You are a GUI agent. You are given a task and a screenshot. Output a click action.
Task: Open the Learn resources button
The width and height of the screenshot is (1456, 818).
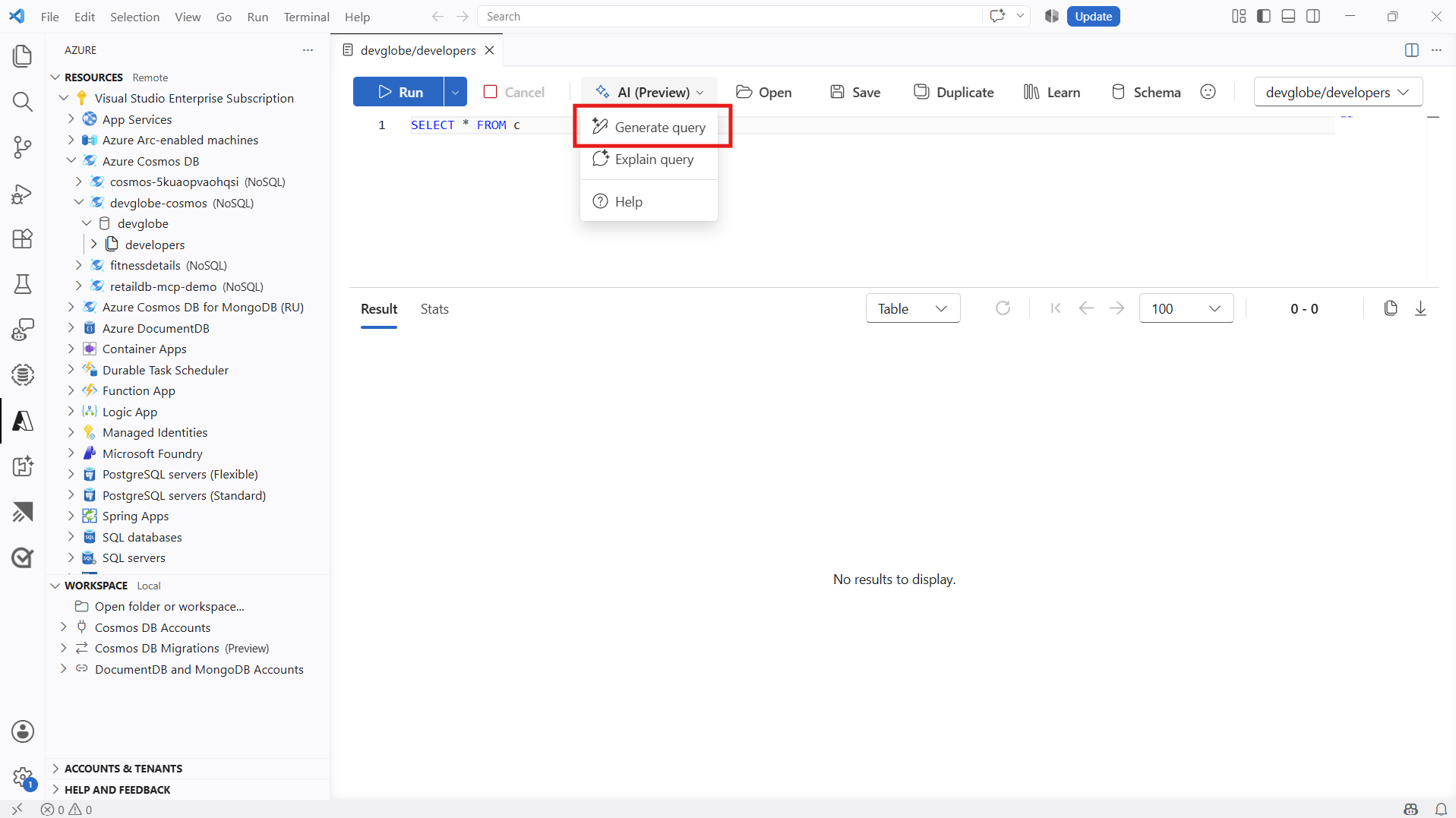[1052, 92]
